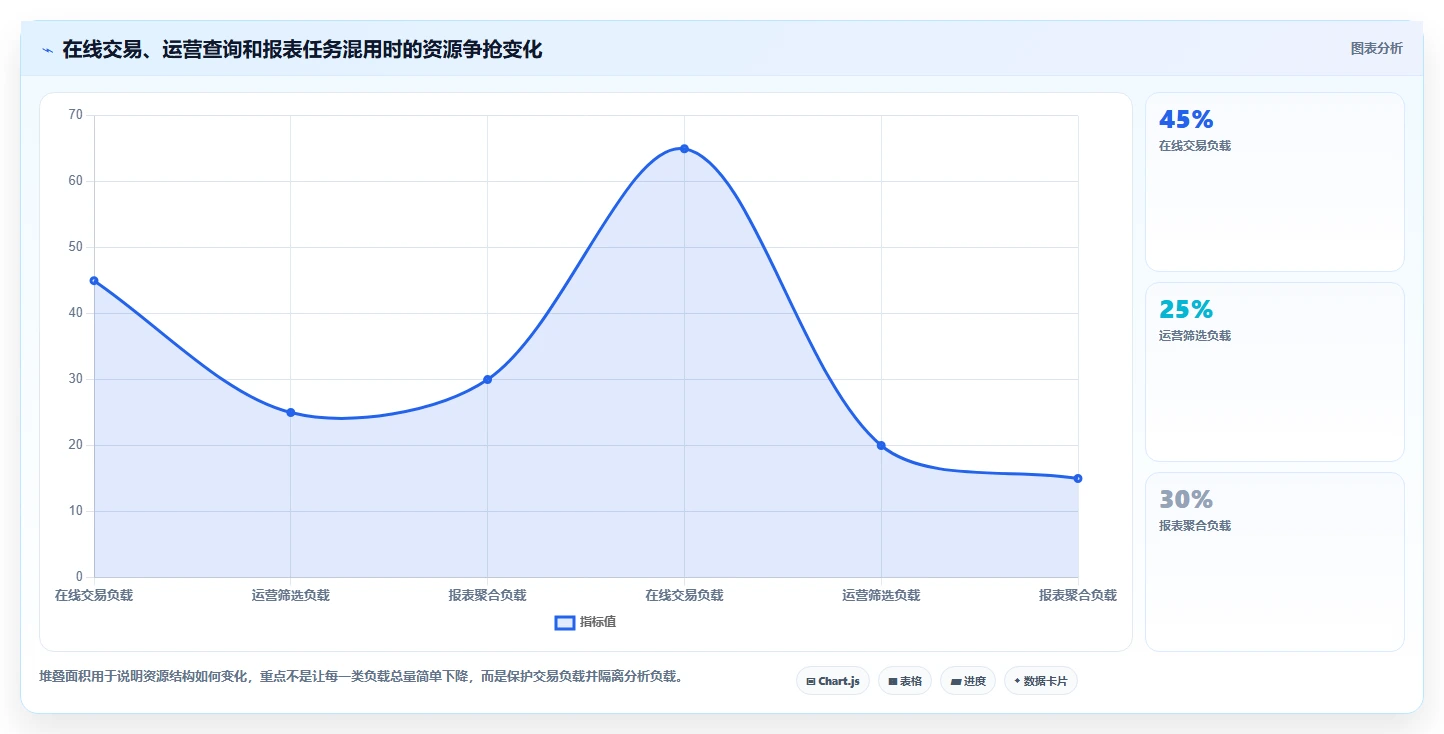Screen dimensions: 1444x734
Task: Click the footer note starting with 堆叠面积用于说明
Action: [363, 677]
